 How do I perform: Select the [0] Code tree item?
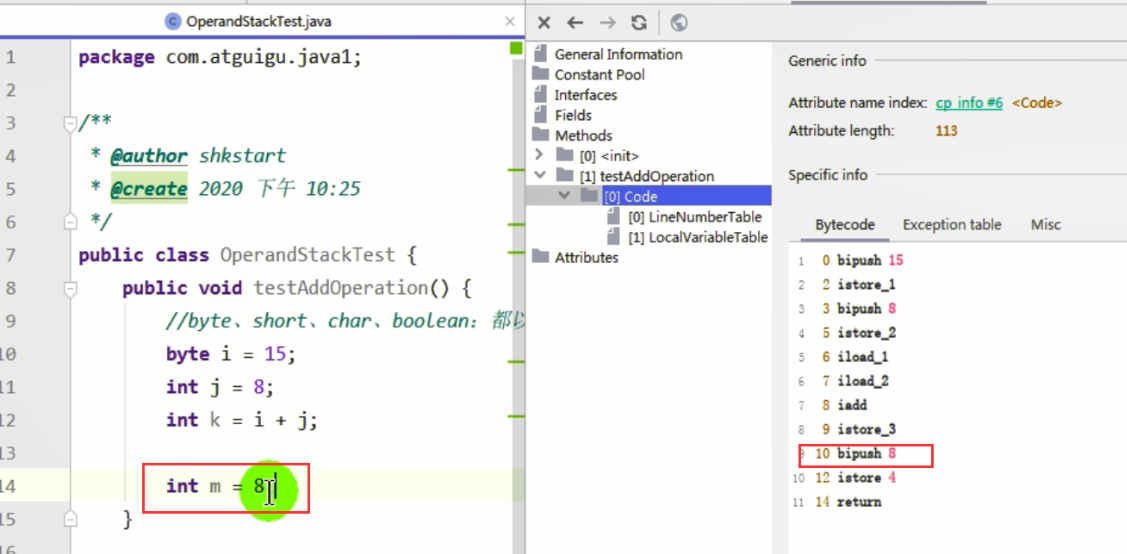(630, 195)
